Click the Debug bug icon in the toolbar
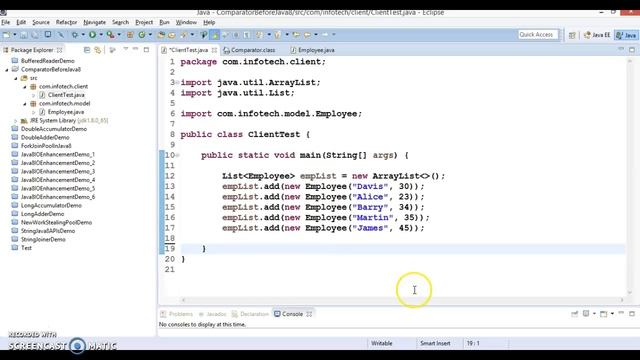Image resolution: width=640 pixels, height=360 pixels. (75, 35)
